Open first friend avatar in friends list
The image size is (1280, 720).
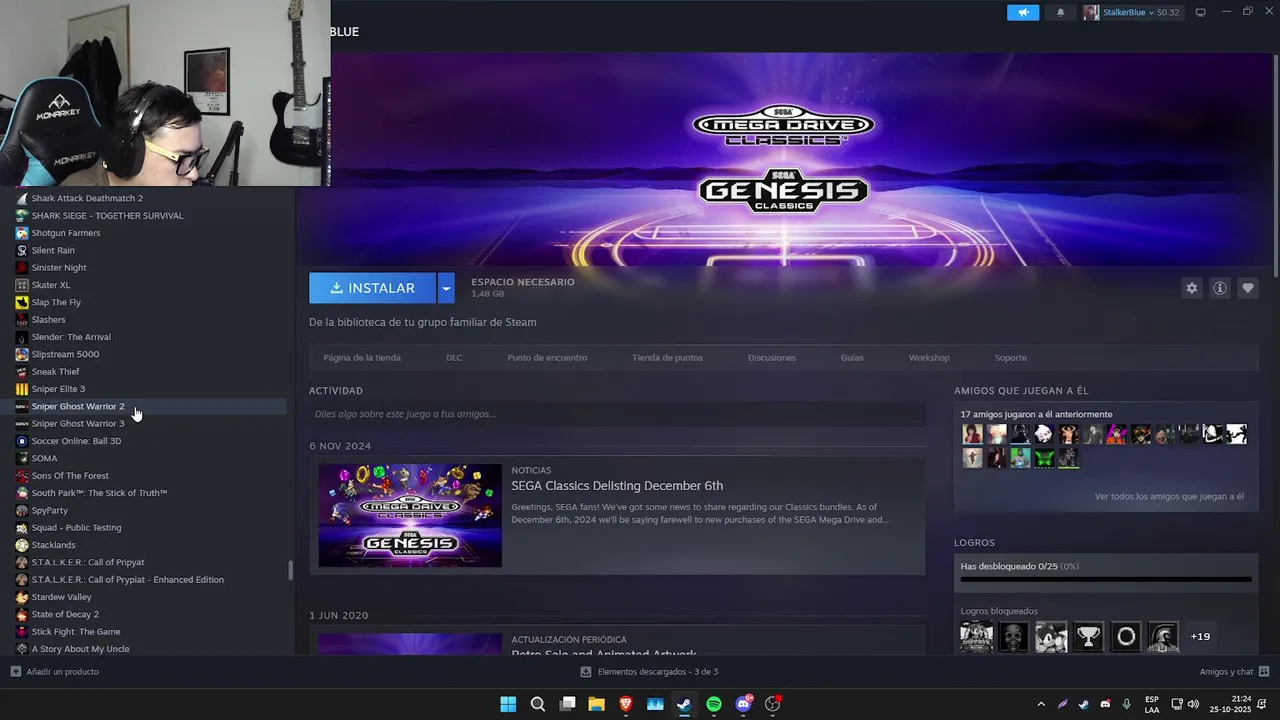(972, 434)
